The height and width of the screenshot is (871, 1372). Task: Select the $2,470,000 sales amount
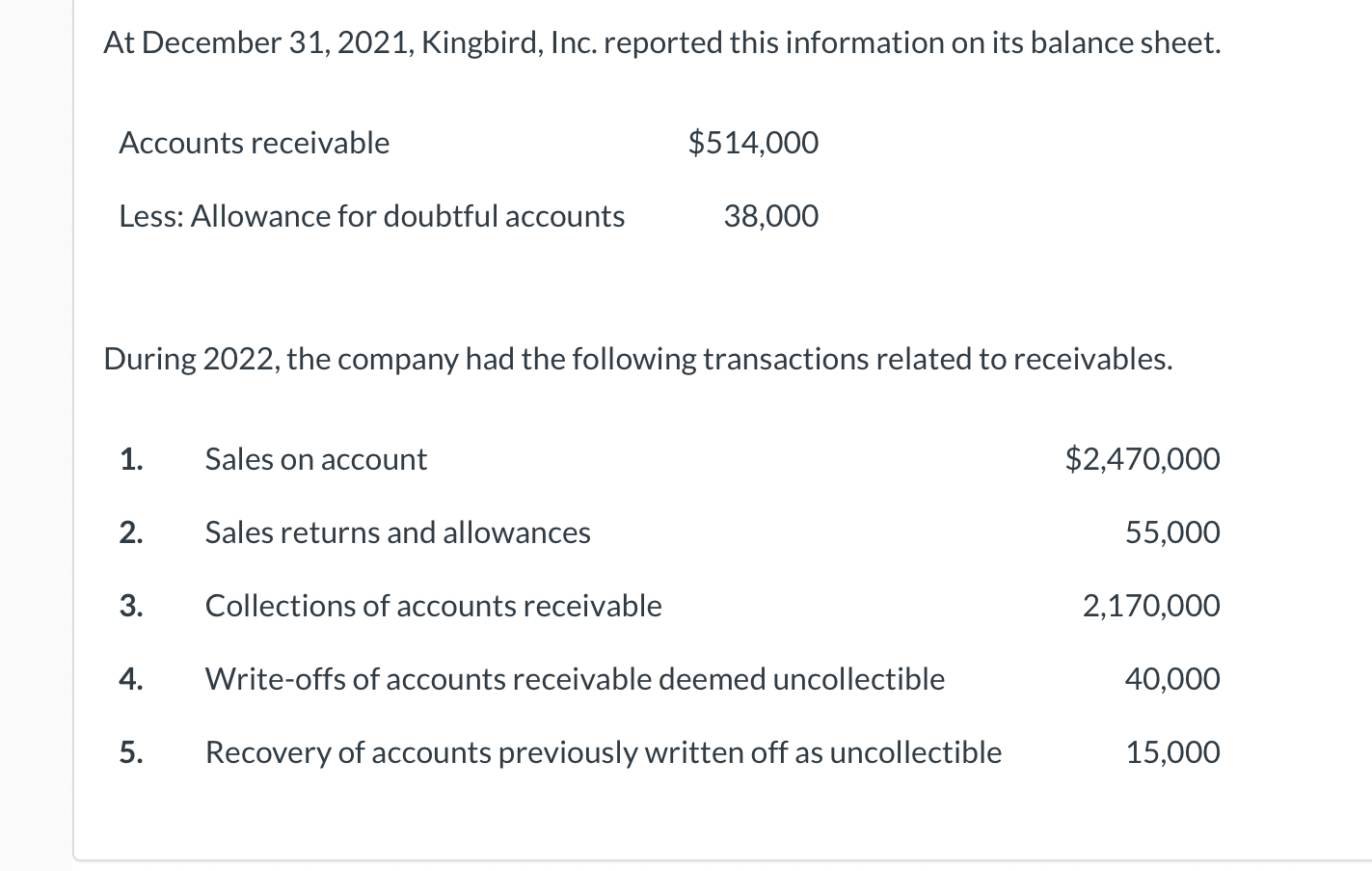[1143, 459]
